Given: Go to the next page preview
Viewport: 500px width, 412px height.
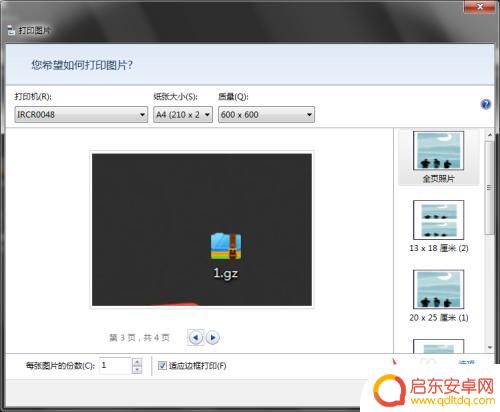Looking at the screenshot, I should pos(213,338).
